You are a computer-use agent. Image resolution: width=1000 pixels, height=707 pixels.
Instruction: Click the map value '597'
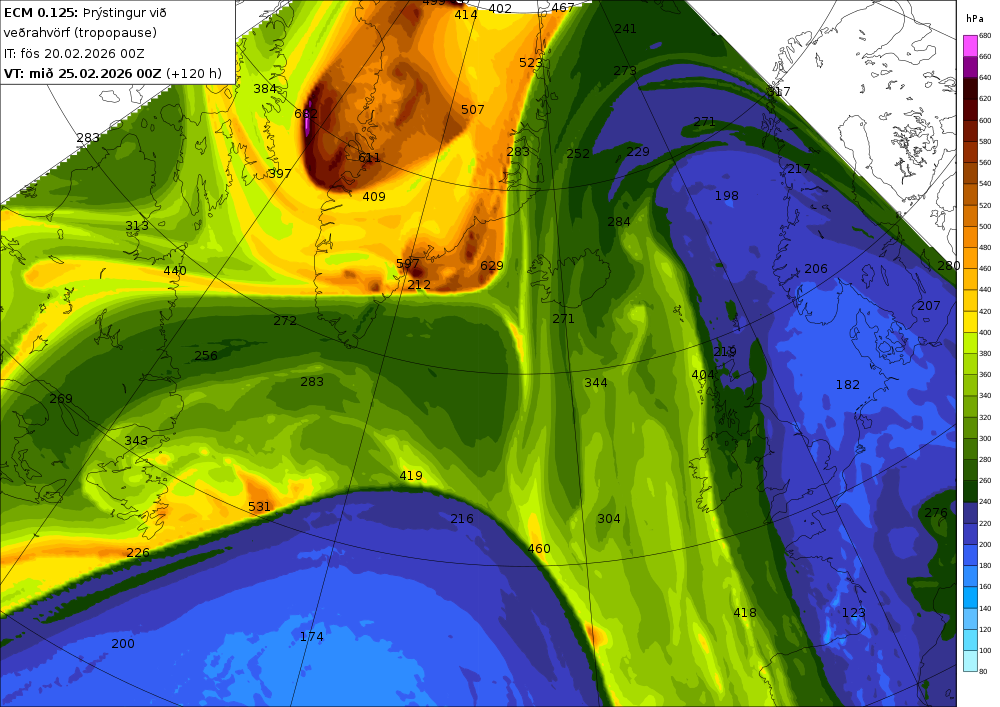(x=408, y=263)
